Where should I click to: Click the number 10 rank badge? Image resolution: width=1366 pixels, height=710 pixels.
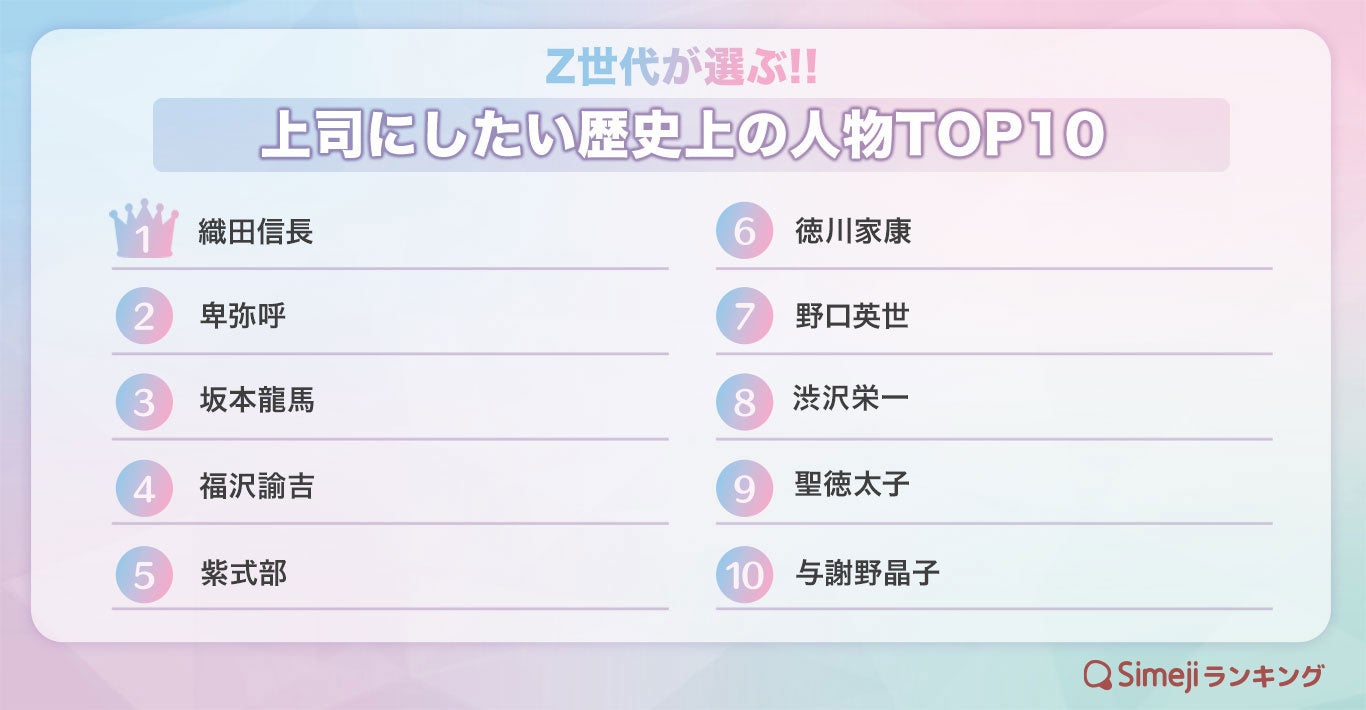[x=744, y=574]
